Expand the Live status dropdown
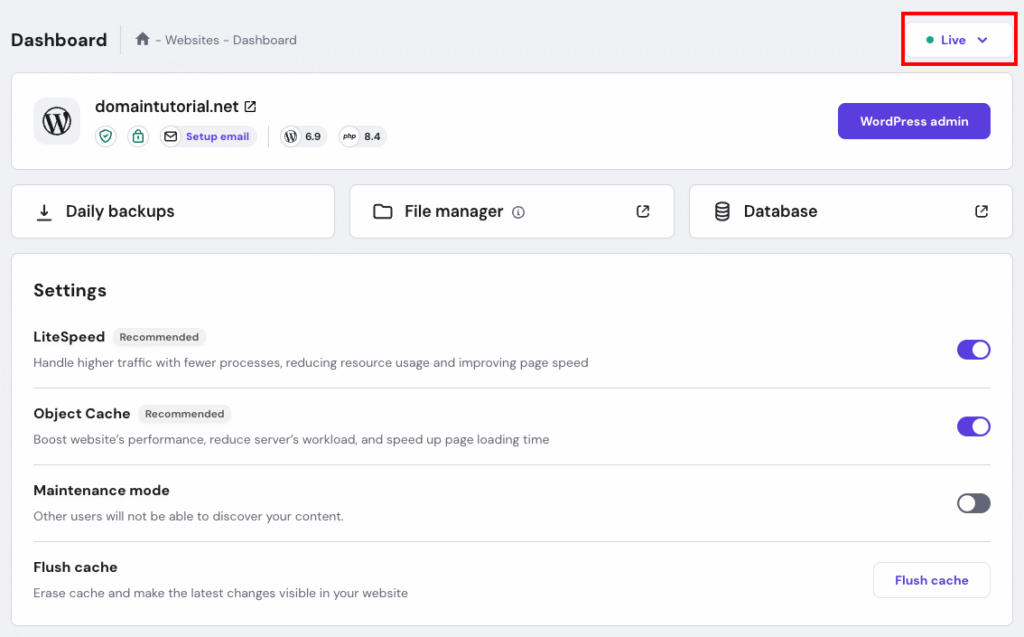1024x637 pixels. [957, 40]
